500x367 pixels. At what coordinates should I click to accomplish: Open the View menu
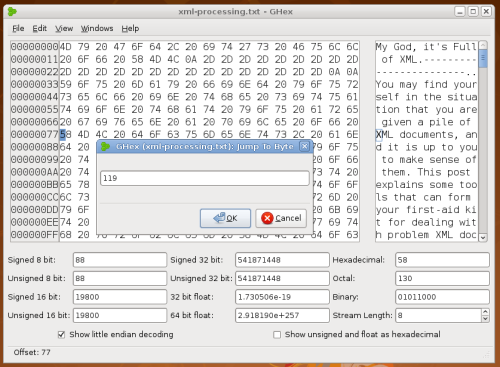64,29
